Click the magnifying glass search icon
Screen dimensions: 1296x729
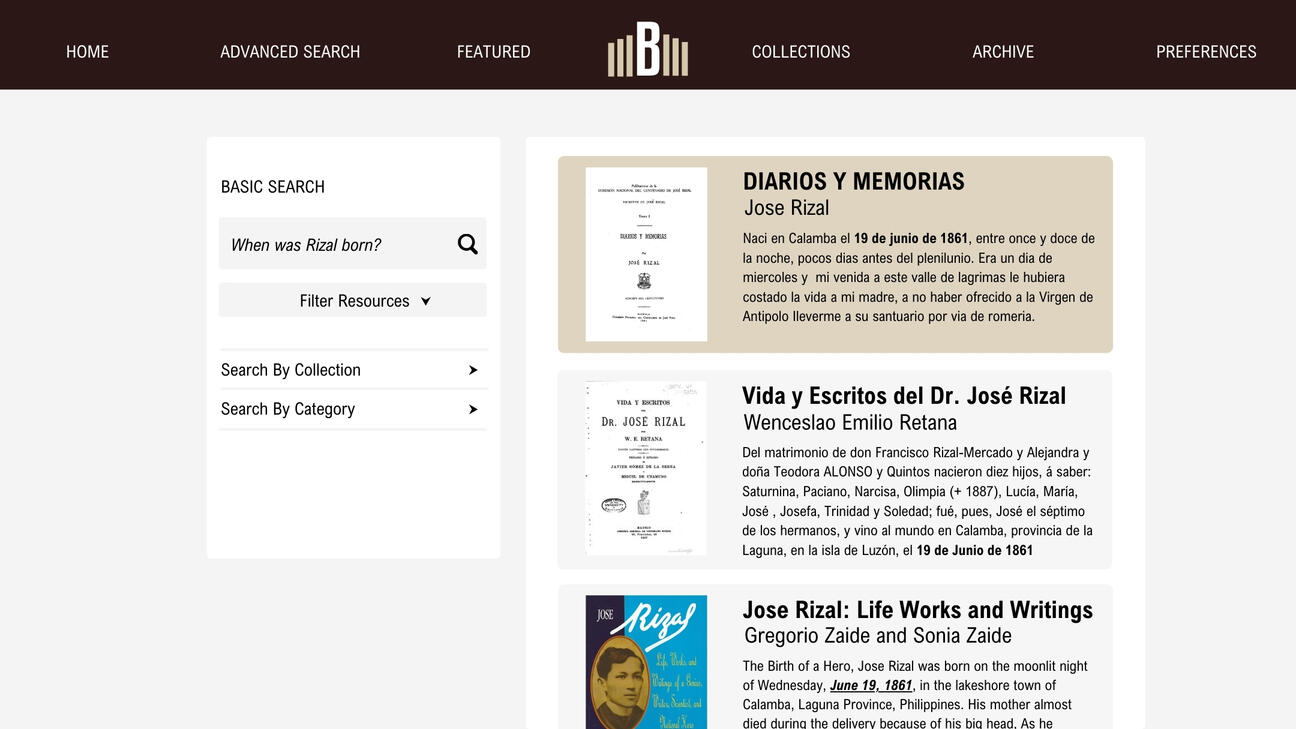(x=467, y=244)
